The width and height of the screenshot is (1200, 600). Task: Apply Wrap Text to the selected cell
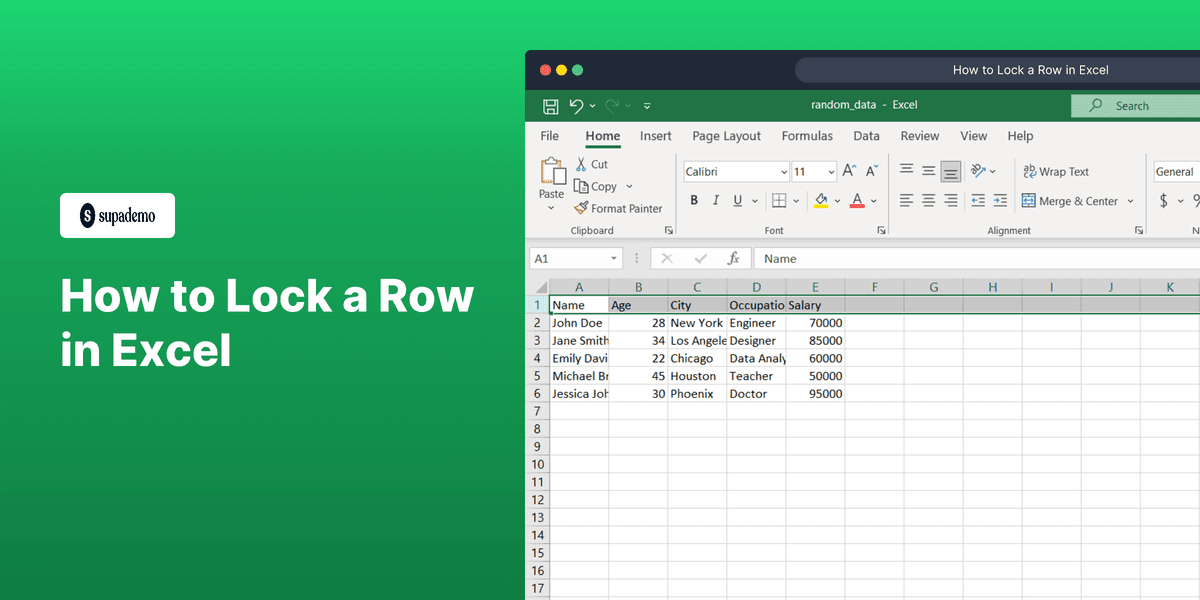point(1056,171)
